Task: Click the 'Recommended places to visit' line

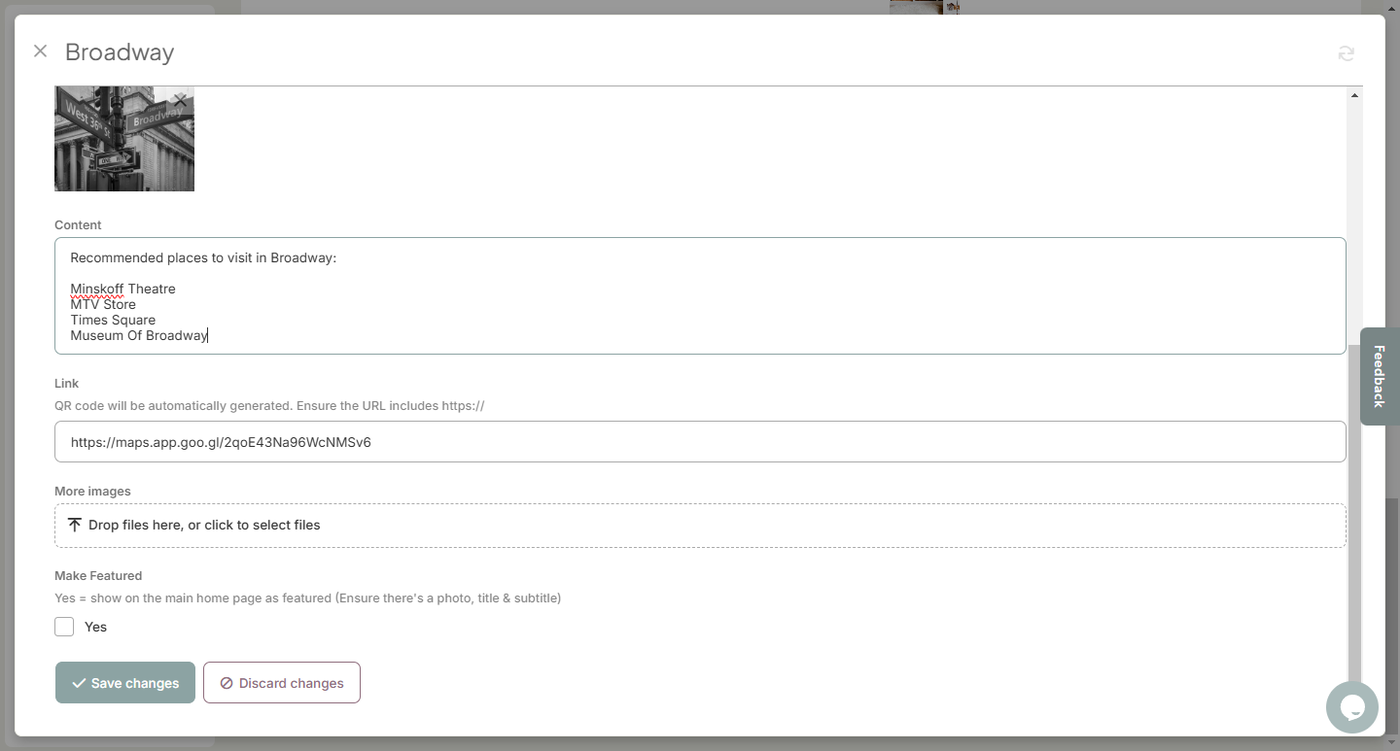Action: pyautogui.click(x=203, y=258)
